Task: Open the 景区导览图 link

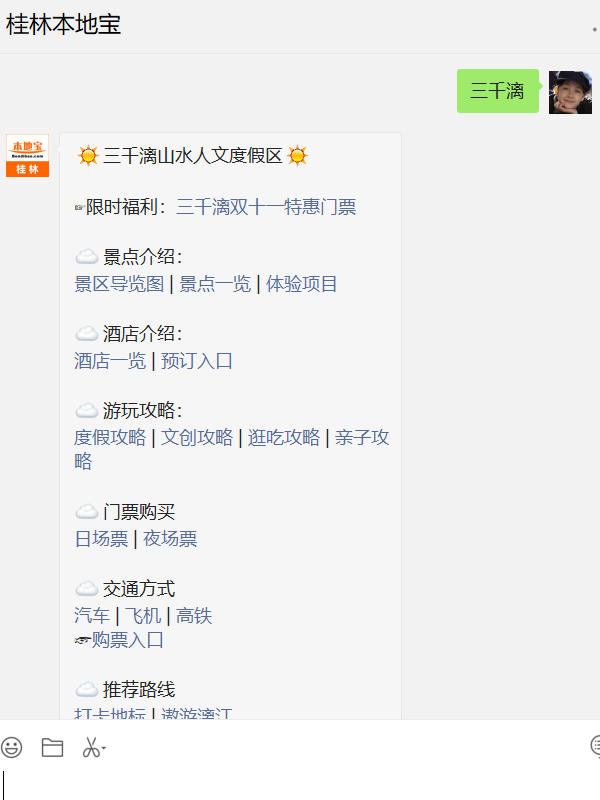Action: 119,284
